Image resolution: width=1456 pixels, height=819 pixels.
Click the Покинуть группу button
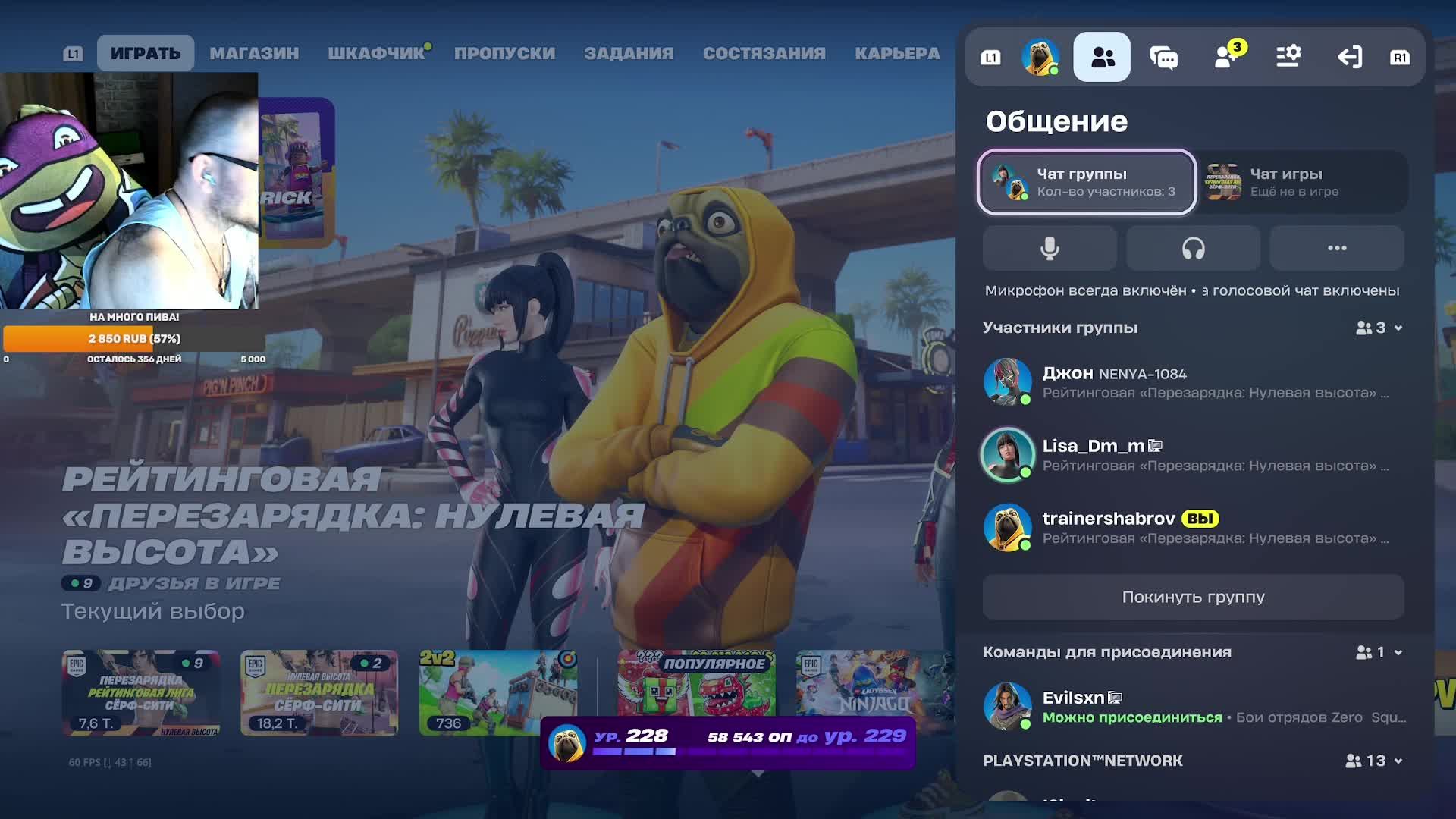click(1193, 597)
